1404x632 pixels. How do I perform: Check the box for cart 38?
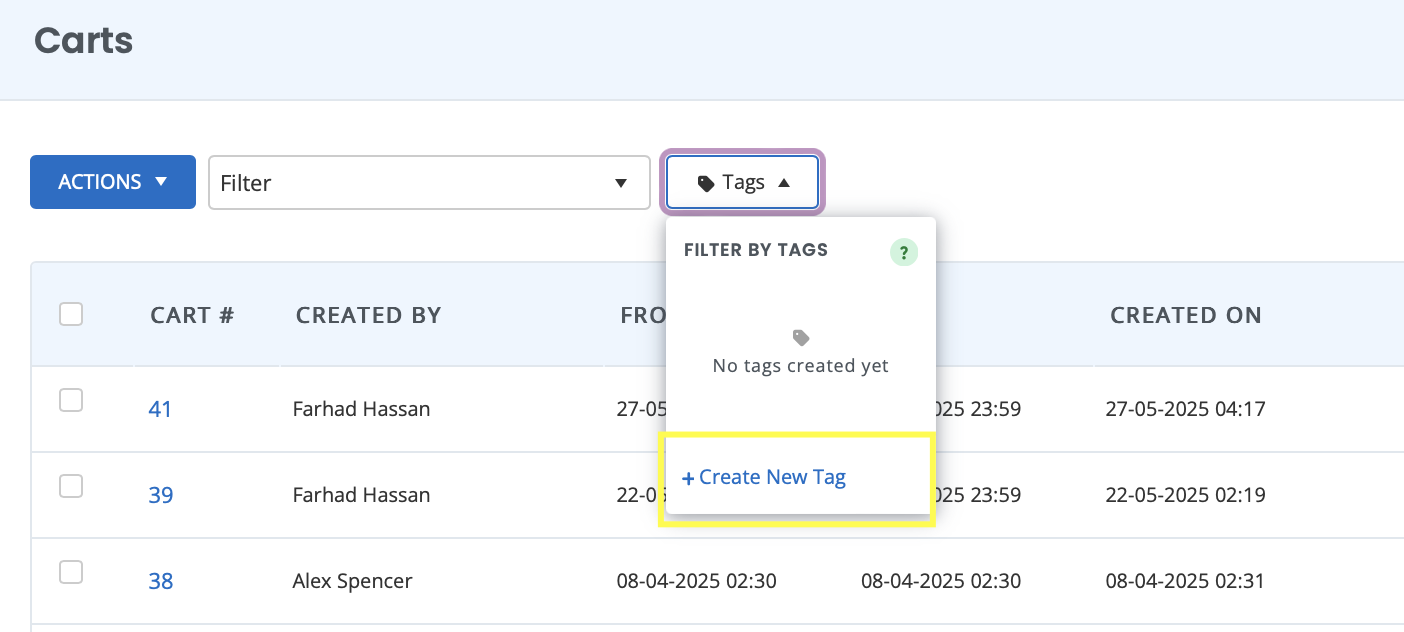[x=71, y=572]
